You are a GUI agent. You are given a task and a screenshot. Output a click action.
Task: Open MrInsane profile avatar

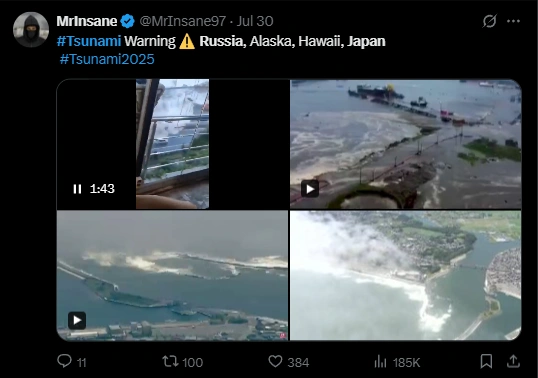(31, 29)
